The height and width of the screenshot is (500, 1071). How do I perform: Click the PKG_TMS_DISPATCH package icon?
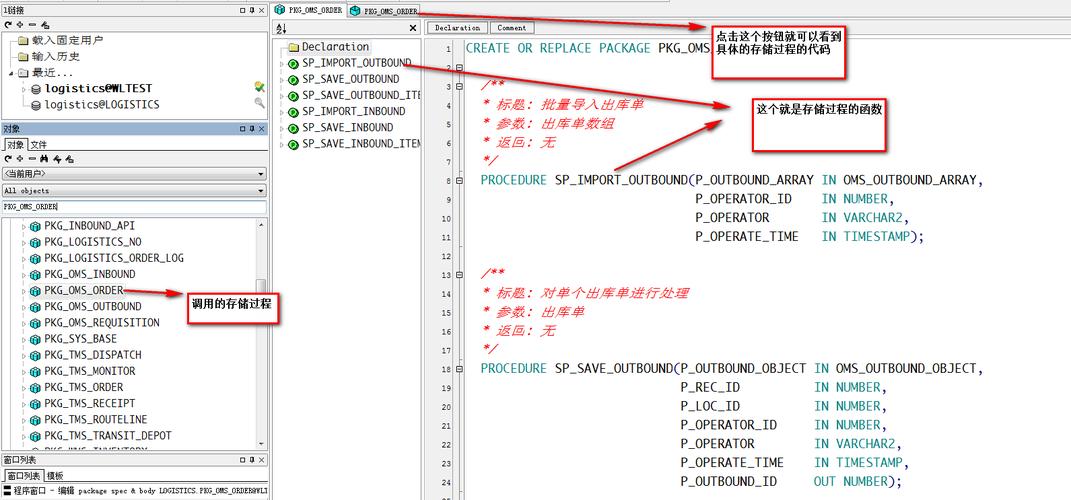[35, 355]
